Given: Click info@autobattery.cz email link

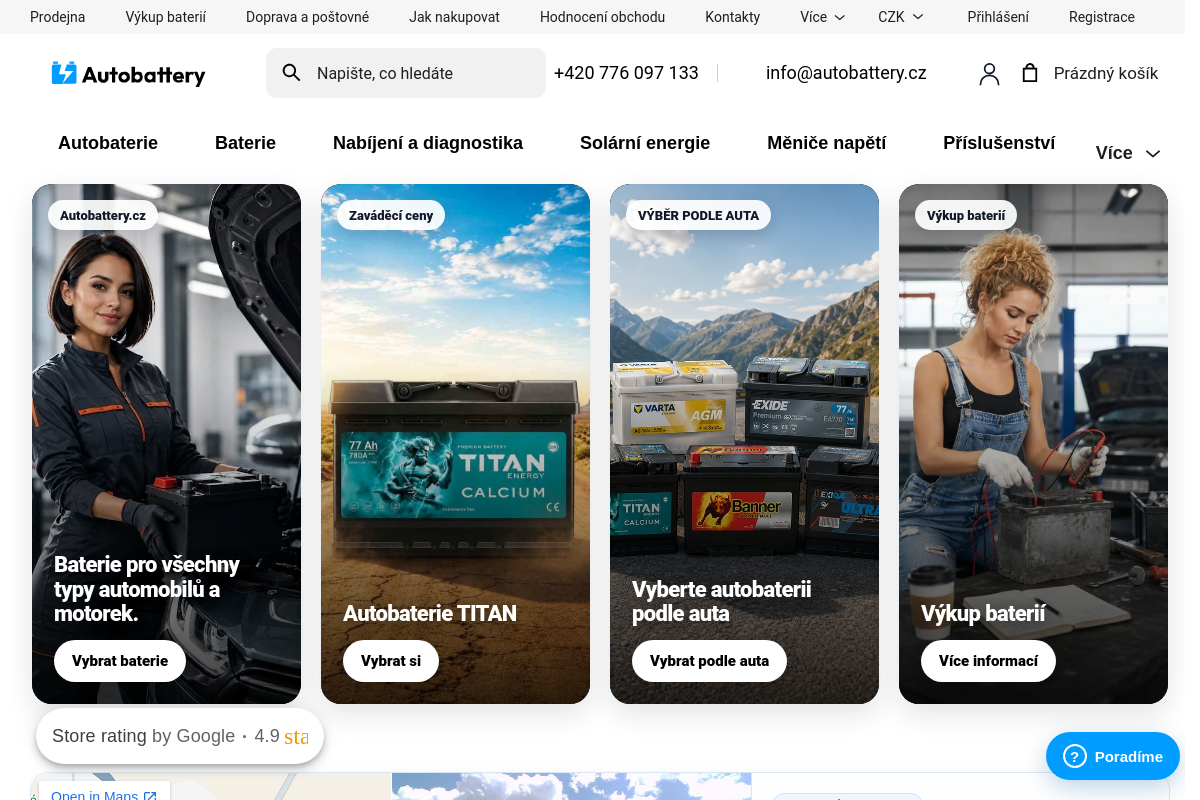Looking at the screenshot, I should tap(846, 73).
